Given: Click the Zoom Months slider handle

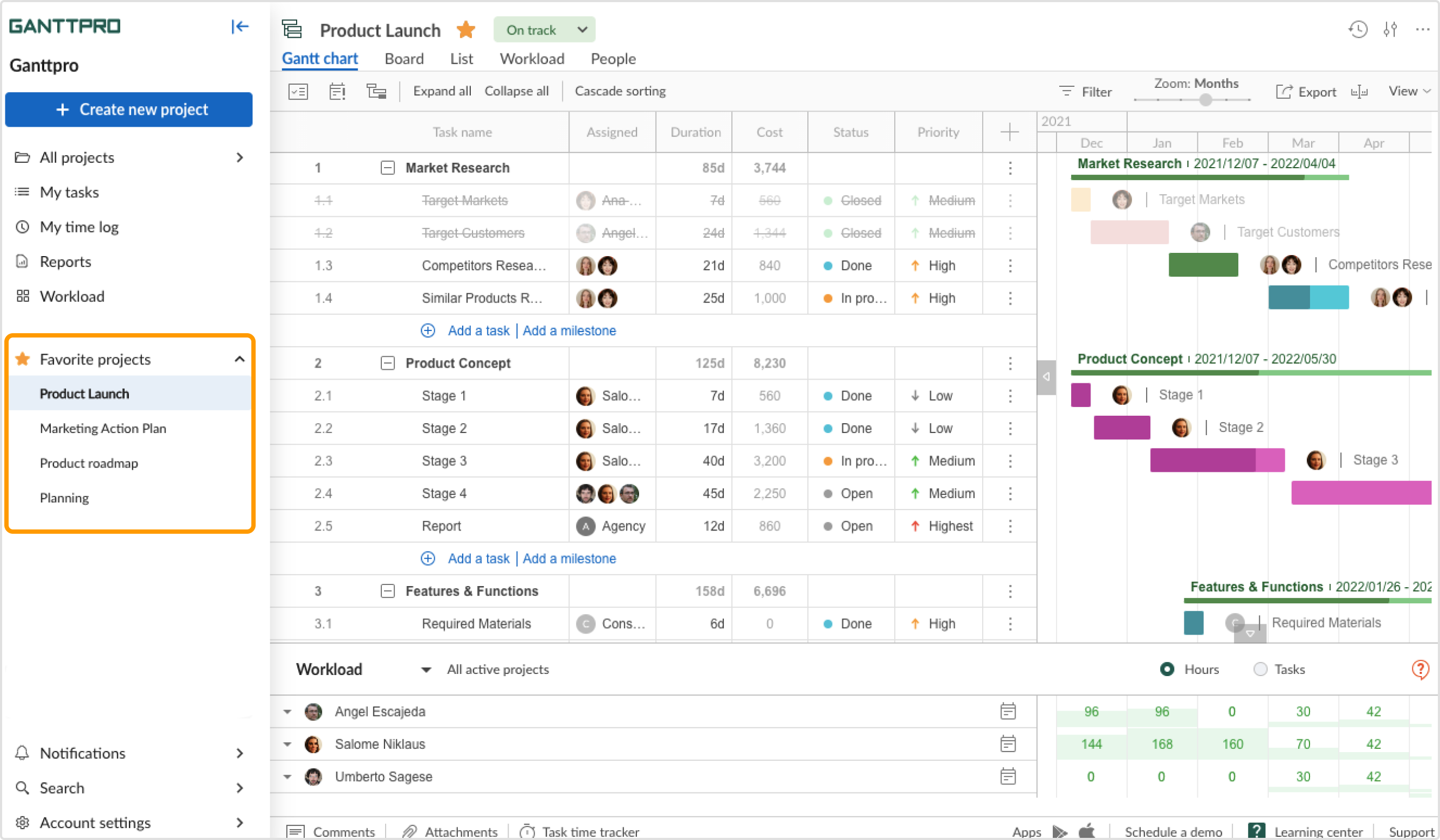Looking at the screenshot, I should (x=1205, y=100).
